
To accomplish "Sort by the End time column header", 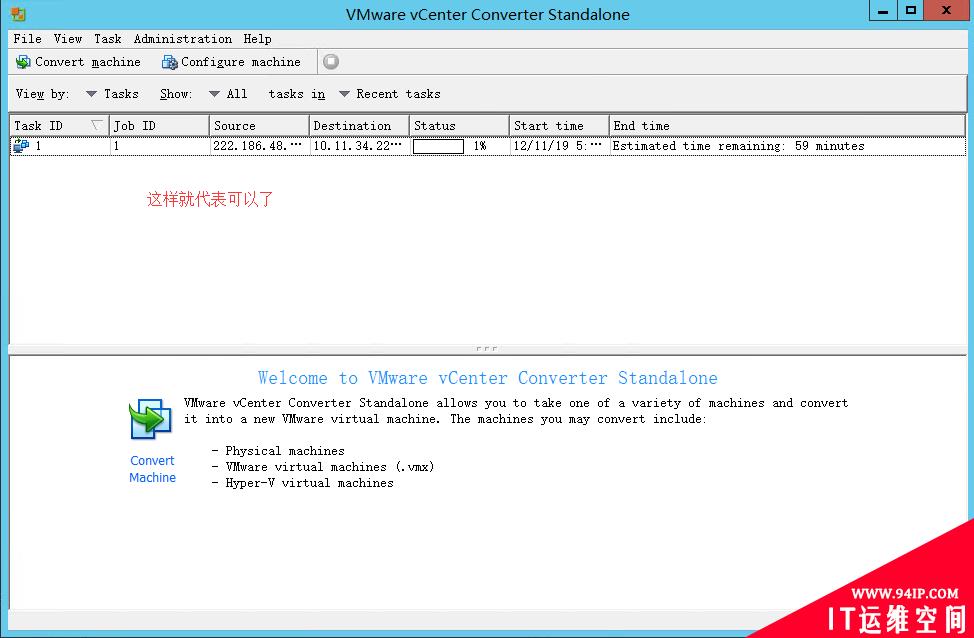I will click(x=788, y=125).
